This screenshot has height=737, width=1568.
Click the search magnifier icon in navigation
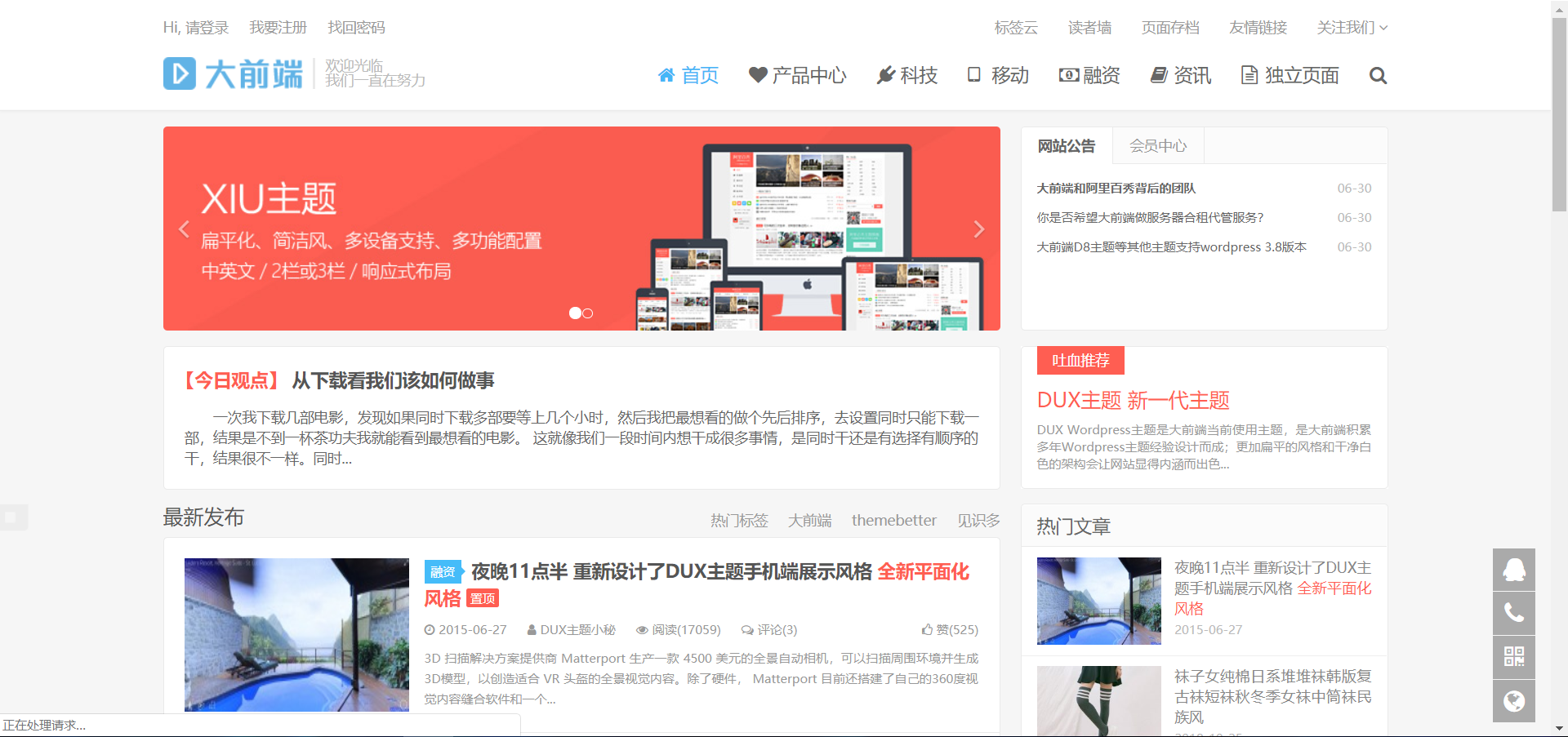[x=1378, y=76]
